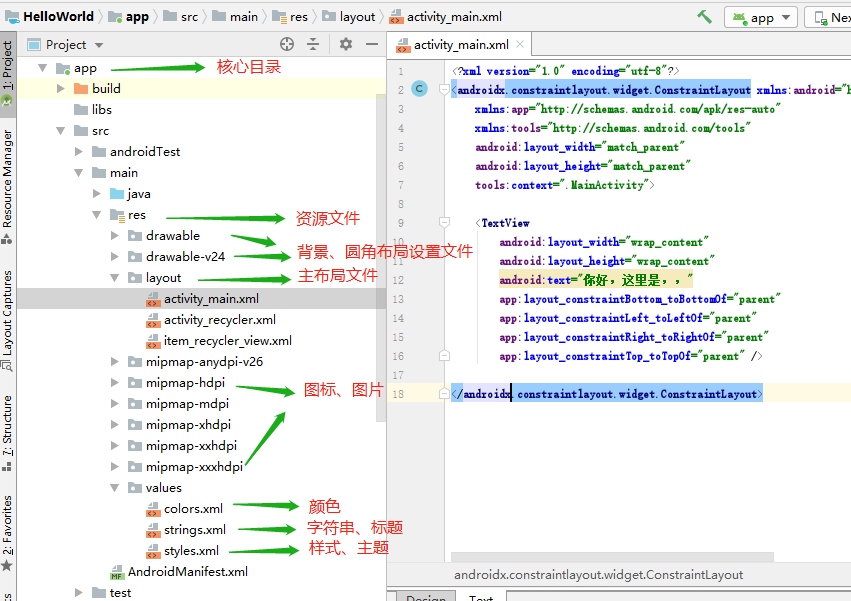Collapse the res folder

(97, 214)
